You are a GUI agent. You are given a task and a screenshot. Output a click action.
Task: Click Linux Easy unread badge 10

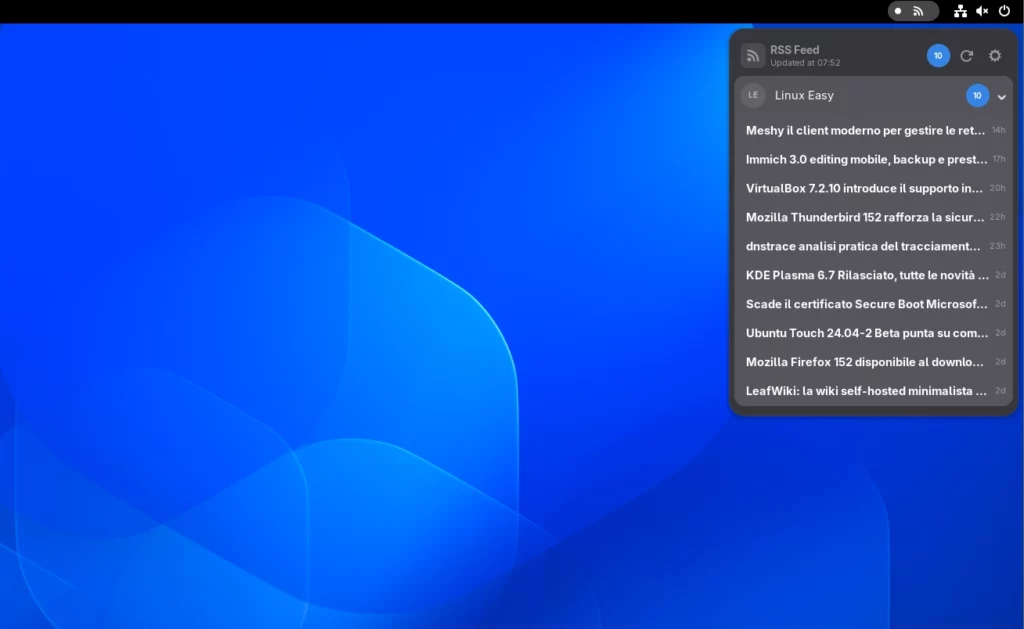[977, 96]
